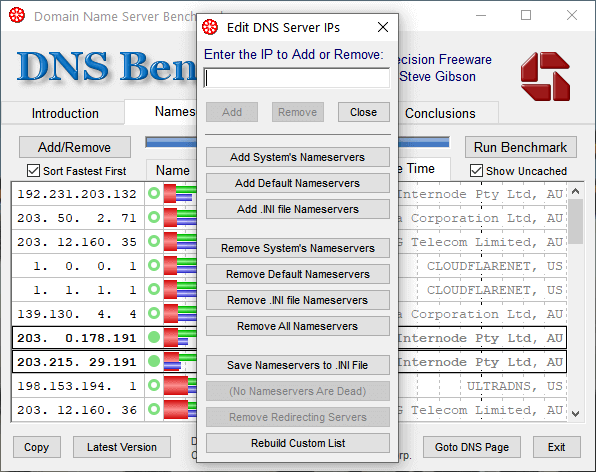Select row 203.50.2.71
Viewport: 596px width, 472px height.
point(77,218)
